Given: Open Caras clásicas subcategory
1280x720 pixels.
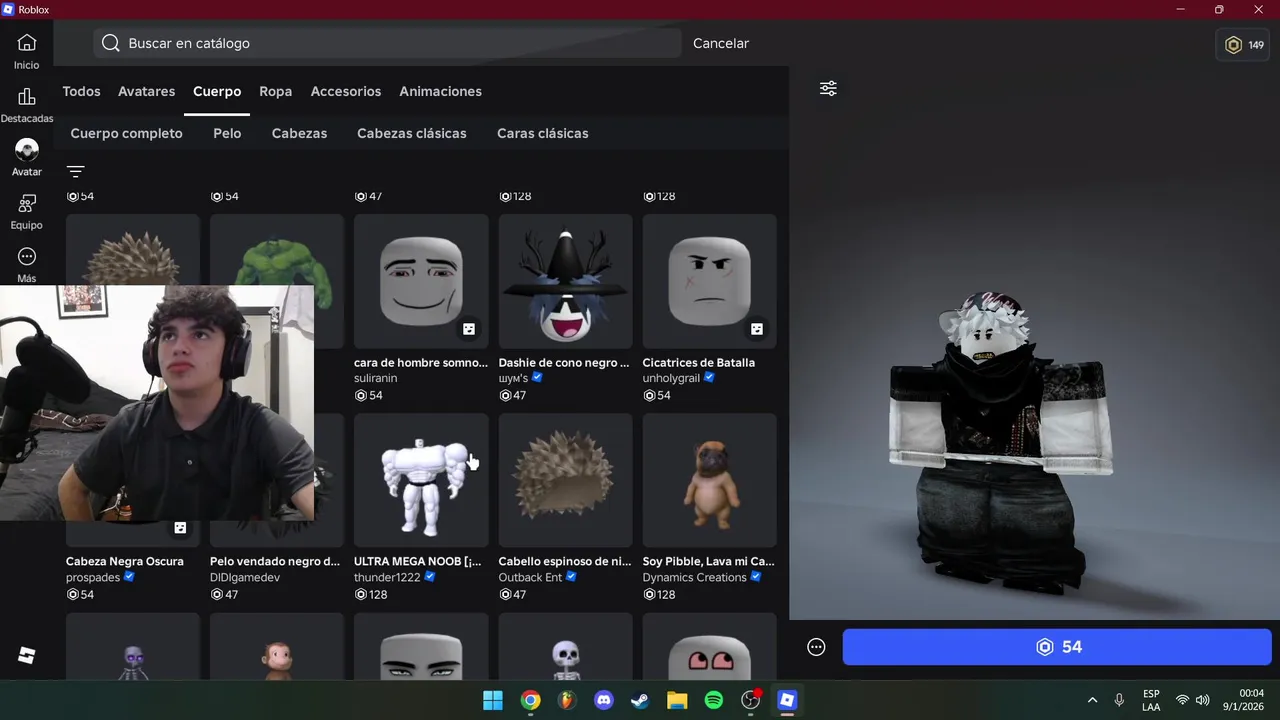Looking at the screenshot, I should tap(543, 133).
